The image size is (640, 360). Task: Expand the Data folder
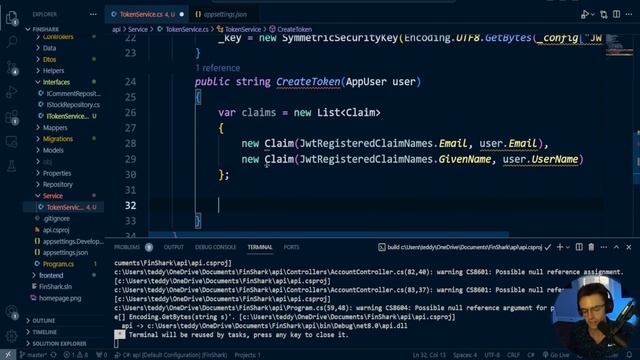pyautogui.click(x=49, y=48)
